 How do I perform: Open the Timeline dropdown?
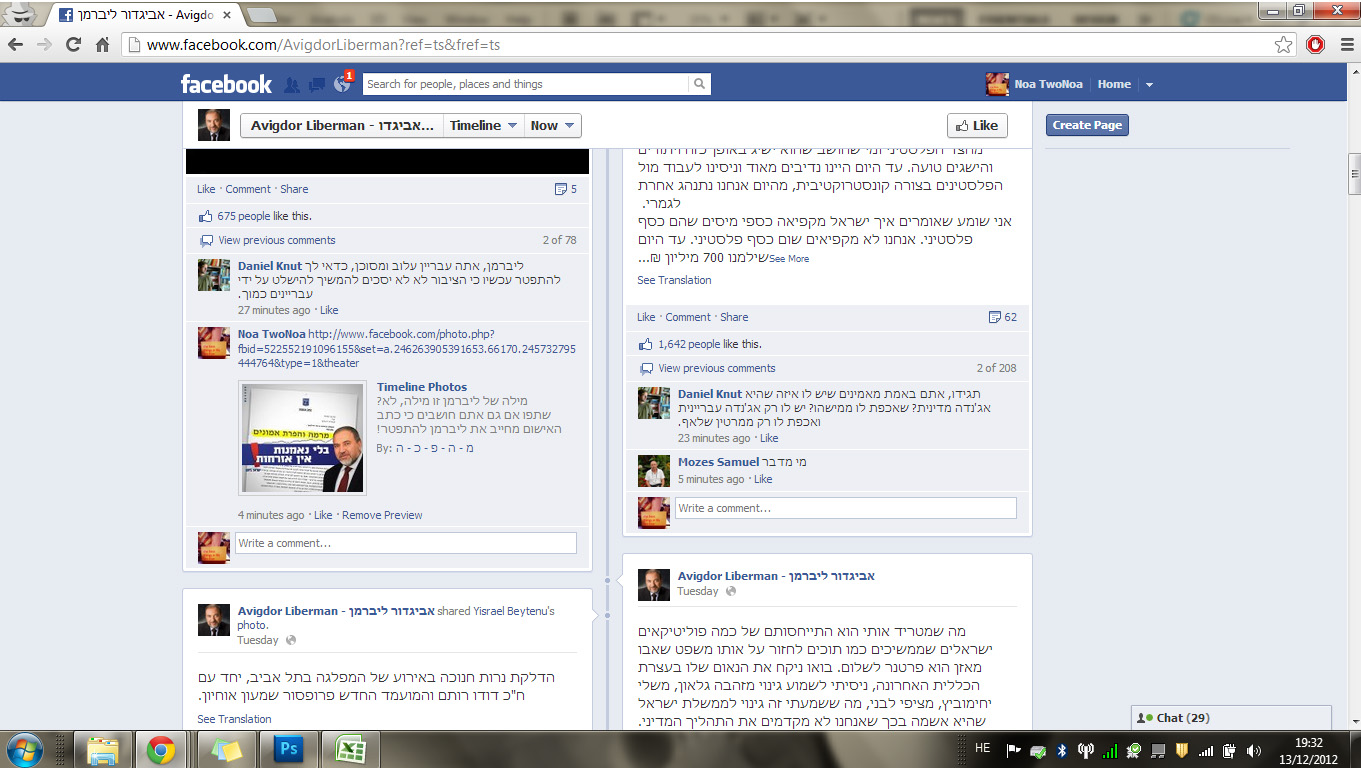[484, 126]
